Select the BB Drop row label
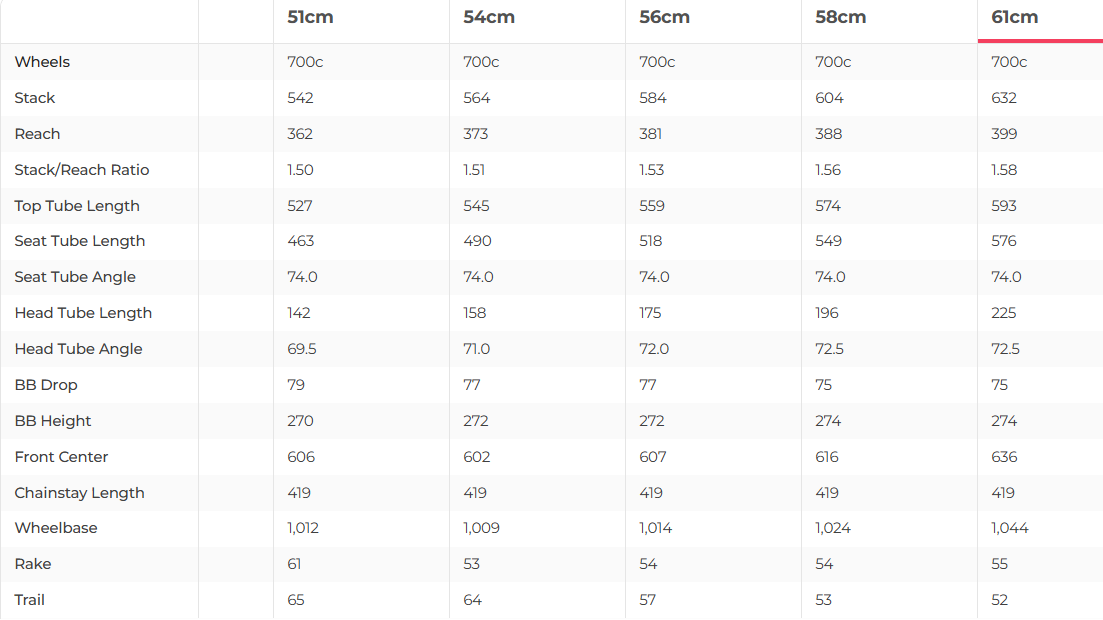This screenshot has width=1103, height=620. [46, 385]
